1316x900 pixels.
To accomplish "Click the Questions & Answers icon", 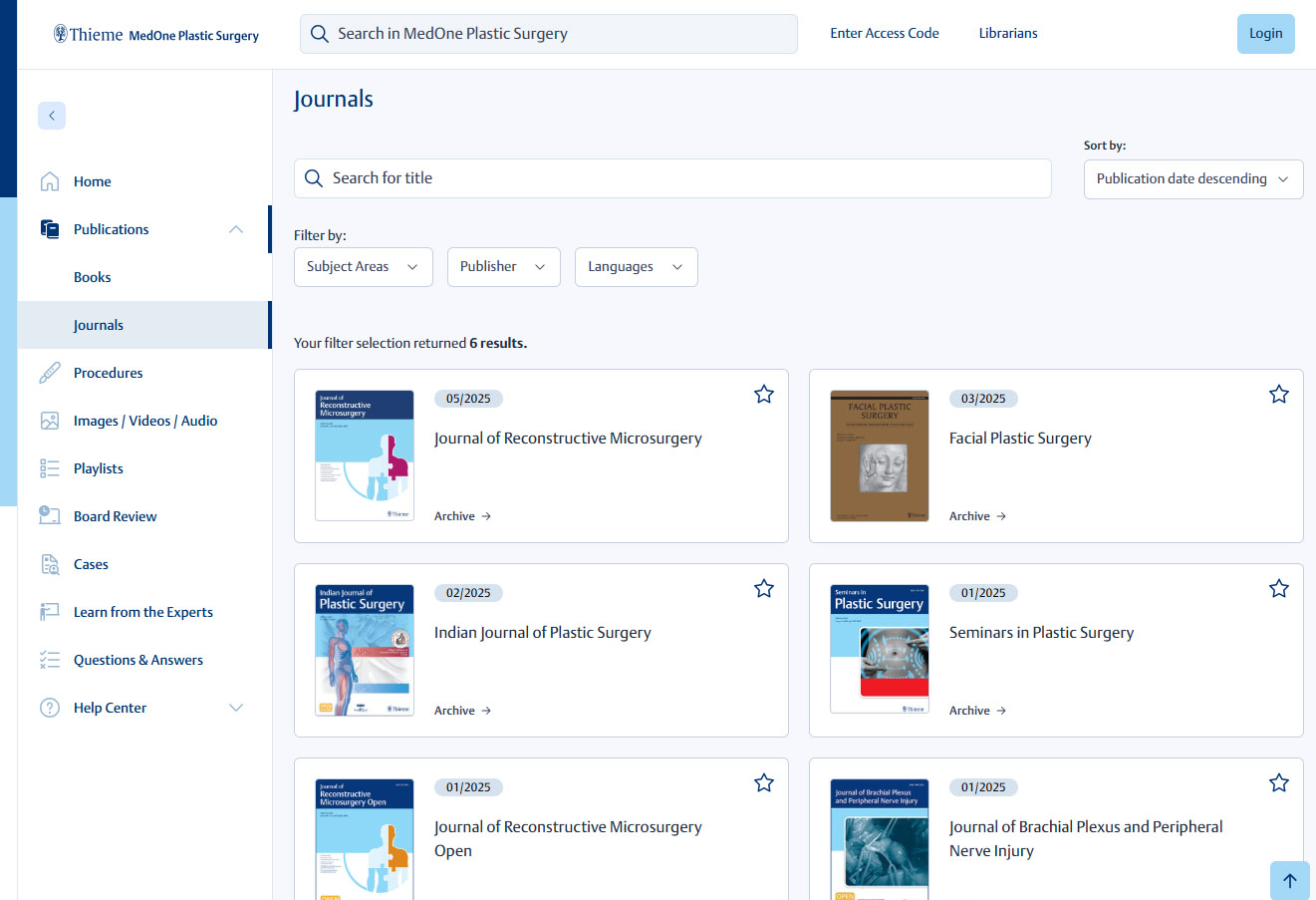I will click(x=49, y=659).
